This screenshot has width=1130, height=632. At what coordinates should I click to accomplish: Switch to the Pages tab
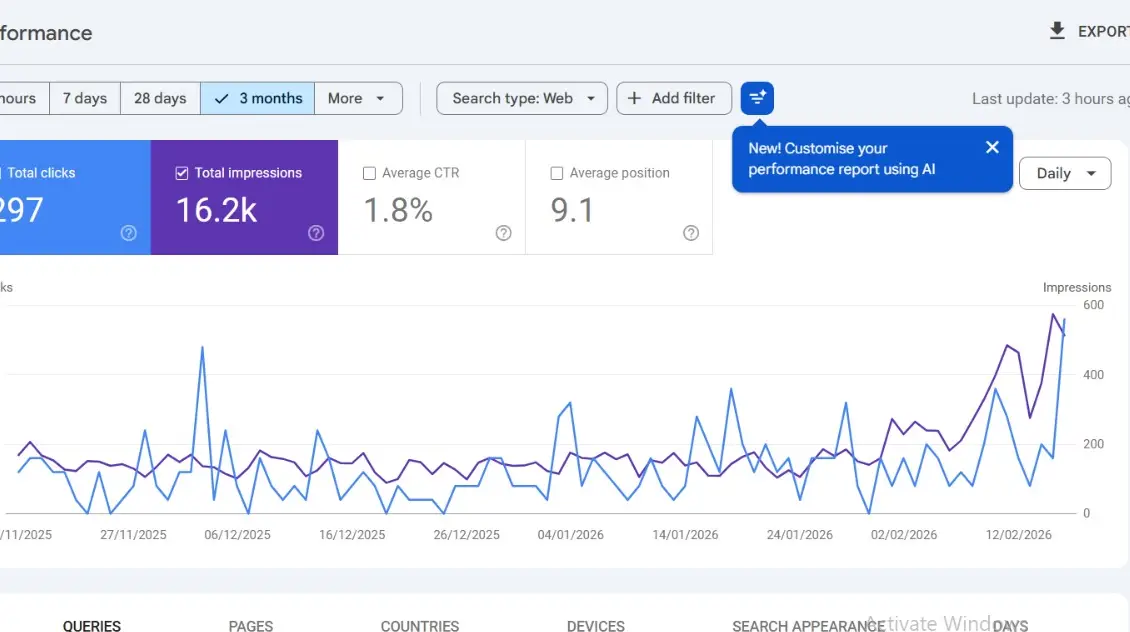tap(251, 626)
